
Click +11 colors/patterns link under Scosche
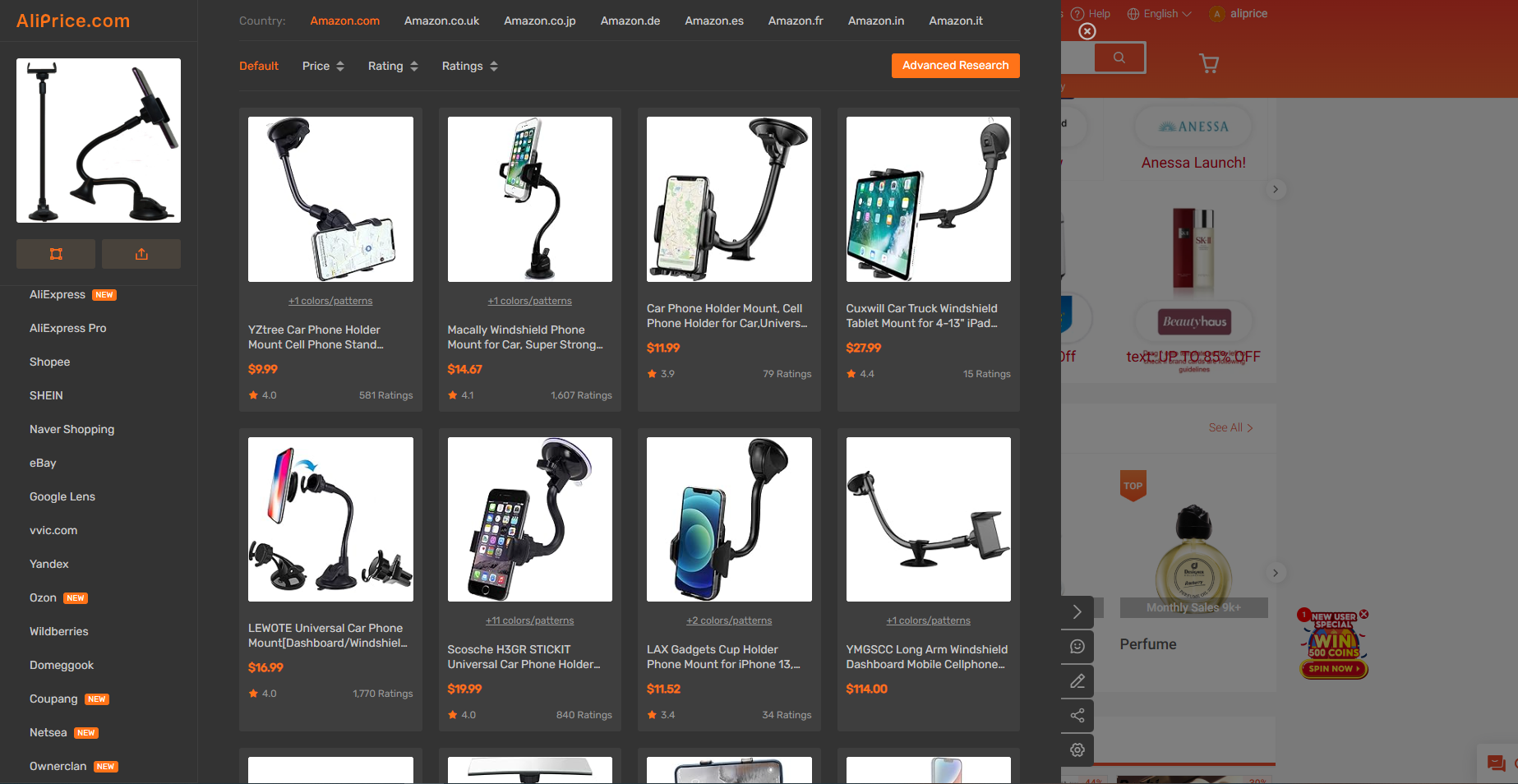point(530,620)
